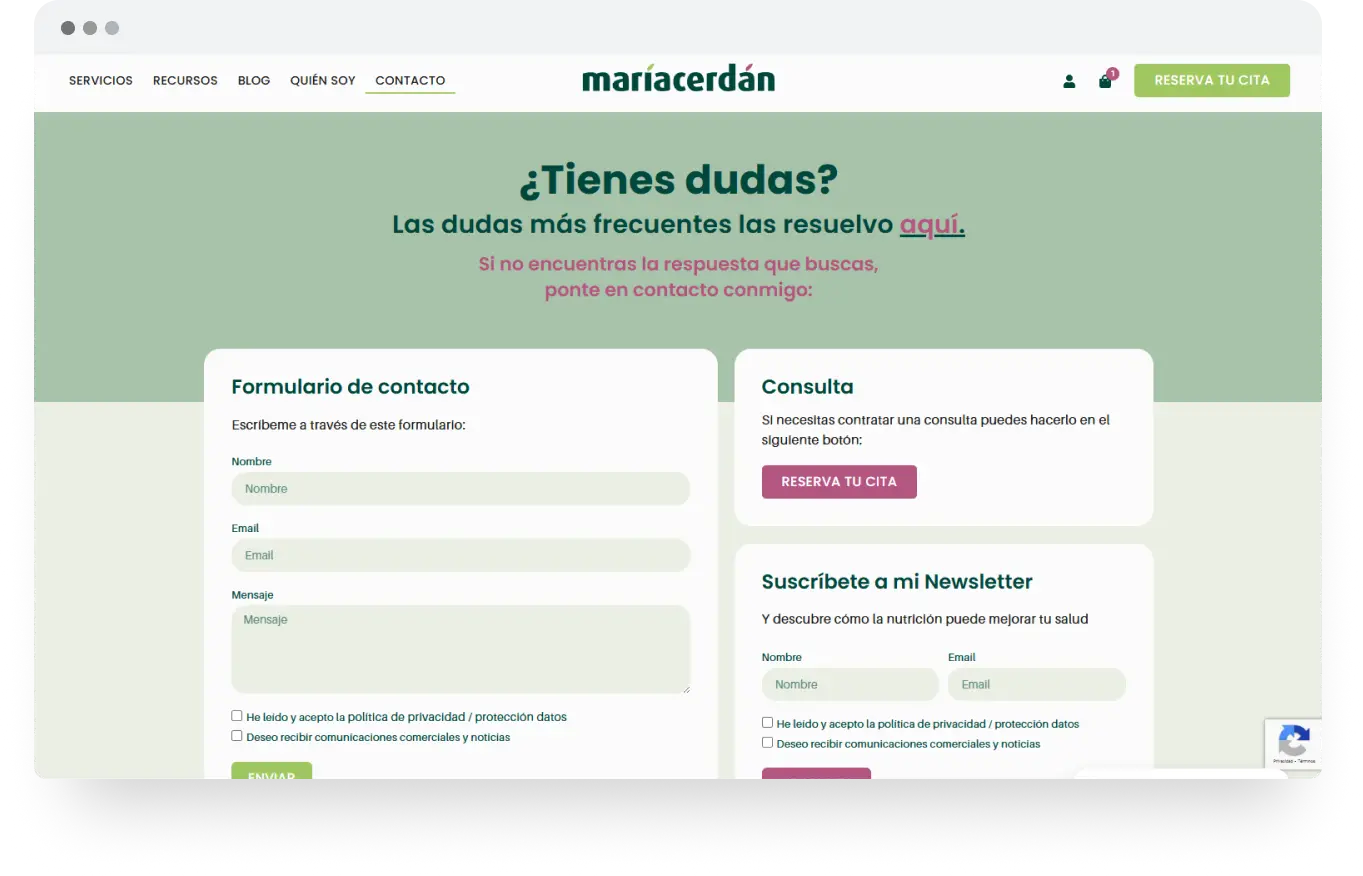Go to the BLOG page
Viewport: 1363px width, 876px height.
(254, 80)
